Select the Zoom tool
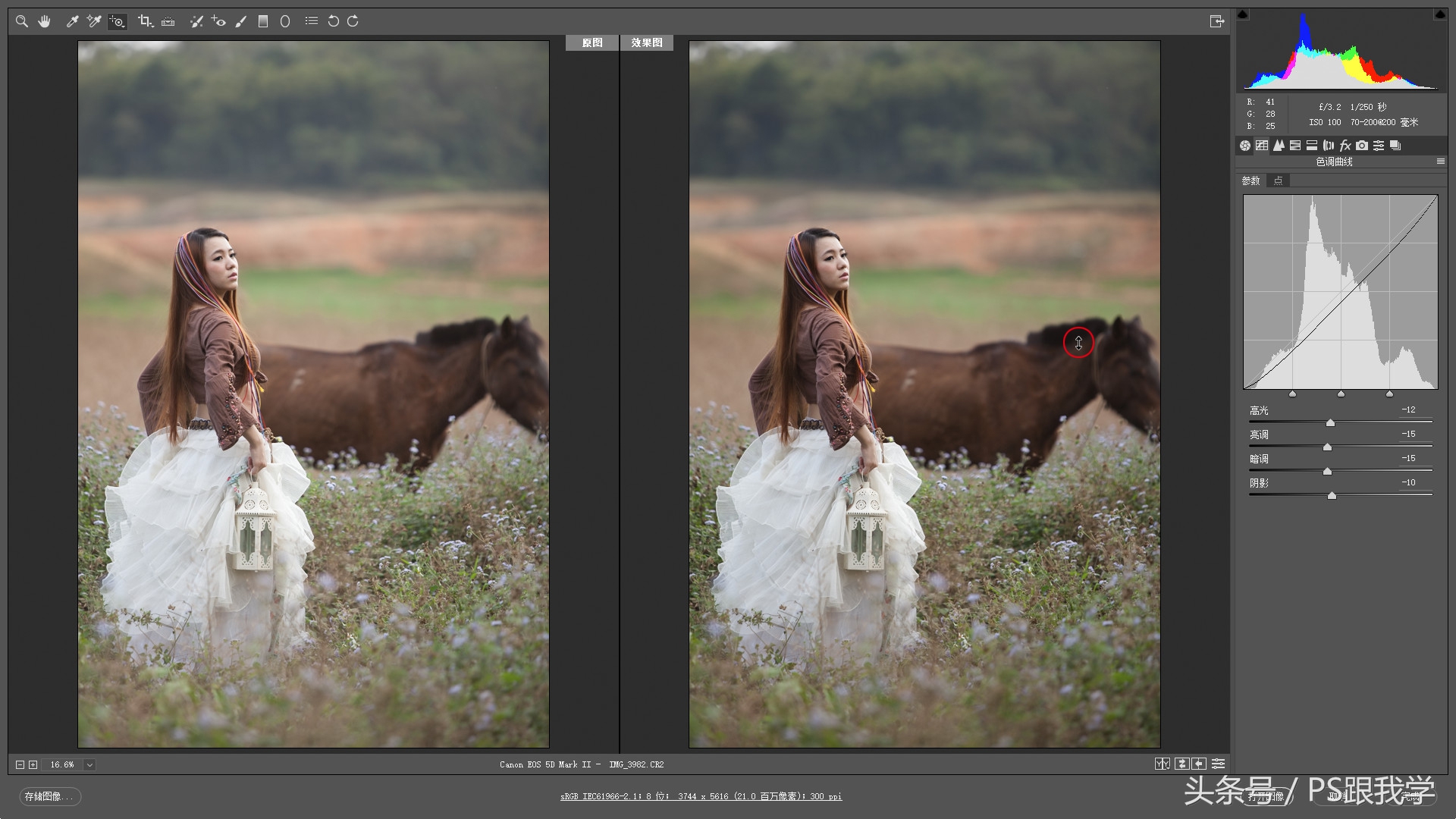The width and height of the screenshot is (1456, 819). (x=21, y=21)
